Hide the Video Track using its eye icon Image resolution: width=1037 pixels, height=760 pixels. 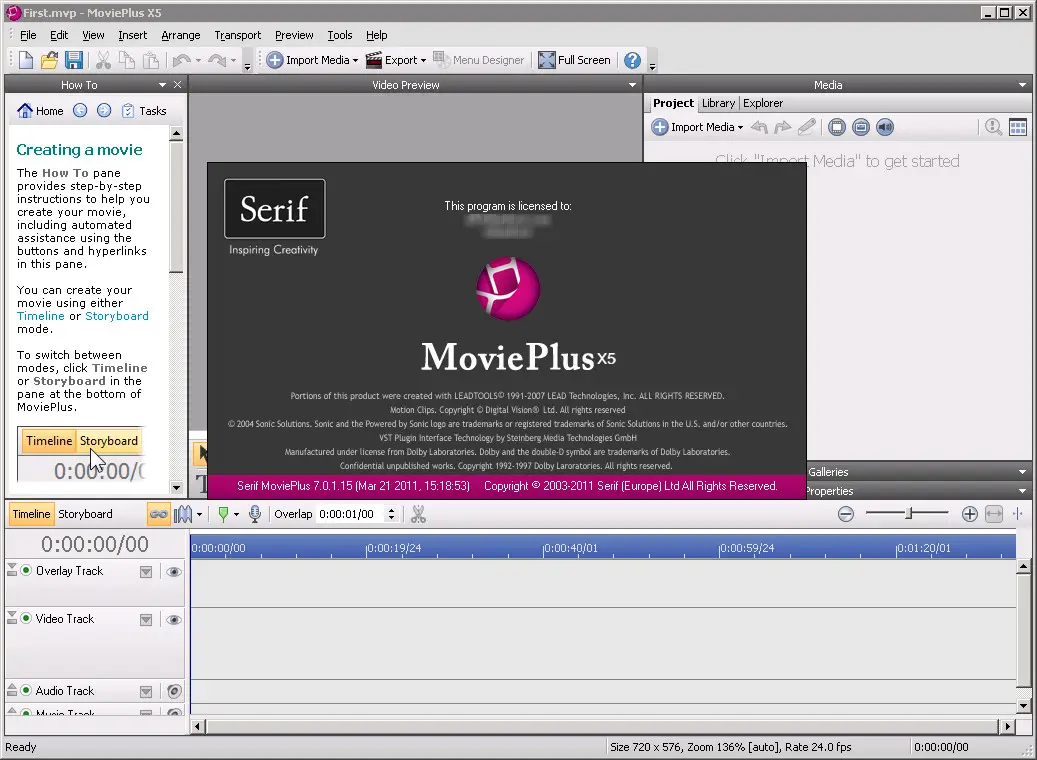pyautogui.click(x=174, y=620)
